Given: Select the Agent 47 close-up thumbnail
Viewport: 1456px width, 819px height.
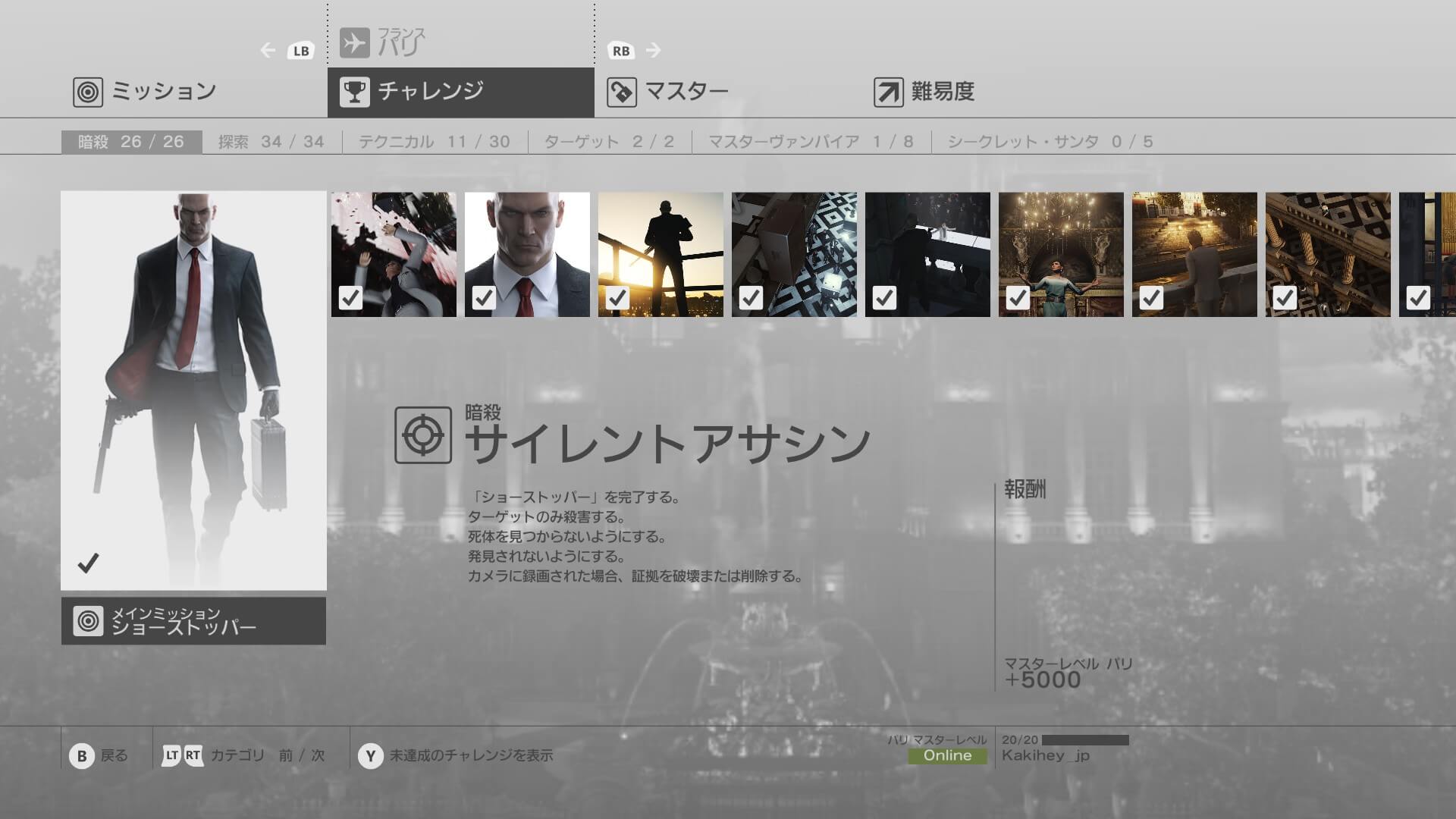Looking at the screenshot, I should click(527, 254).
